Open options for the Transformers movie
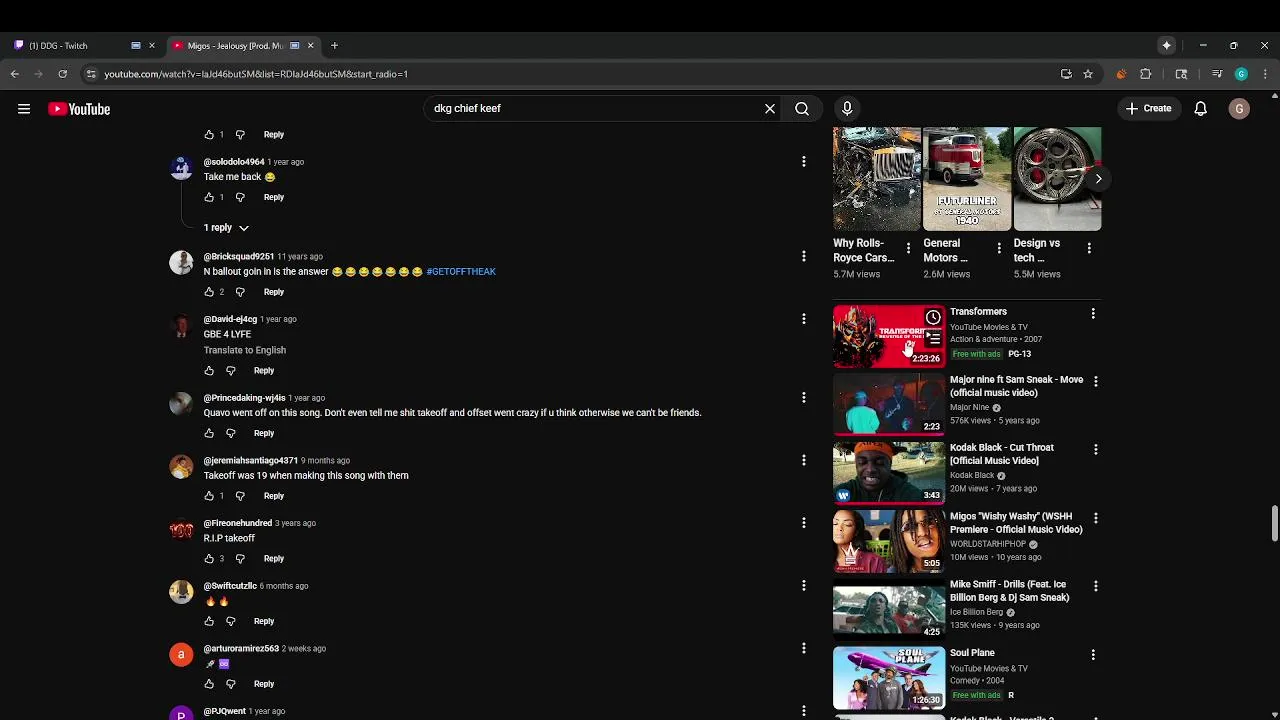This screenshot has width=1280, height=720. click(1093, 314)
